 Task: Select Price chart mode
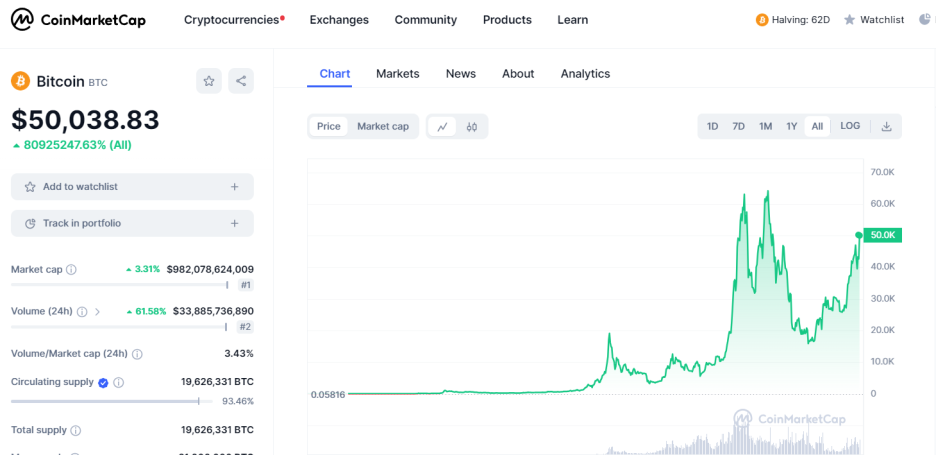[x=328, y=127]
